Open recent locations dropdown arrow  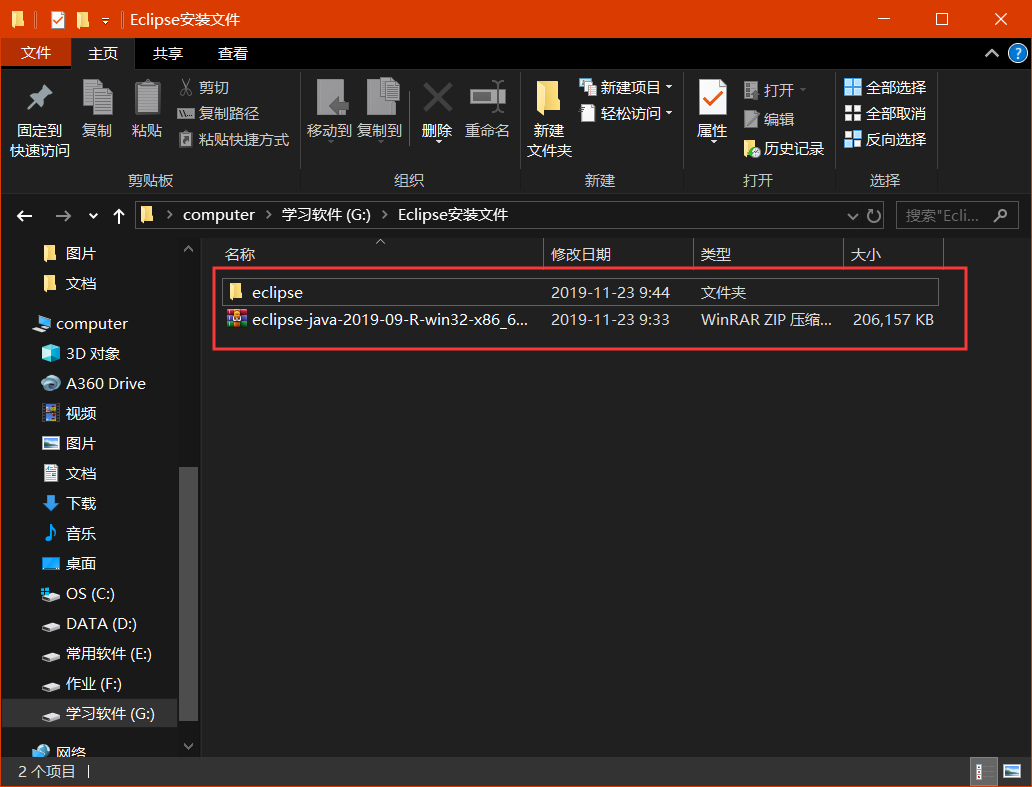pyautogui.click(x=93, y=216)
